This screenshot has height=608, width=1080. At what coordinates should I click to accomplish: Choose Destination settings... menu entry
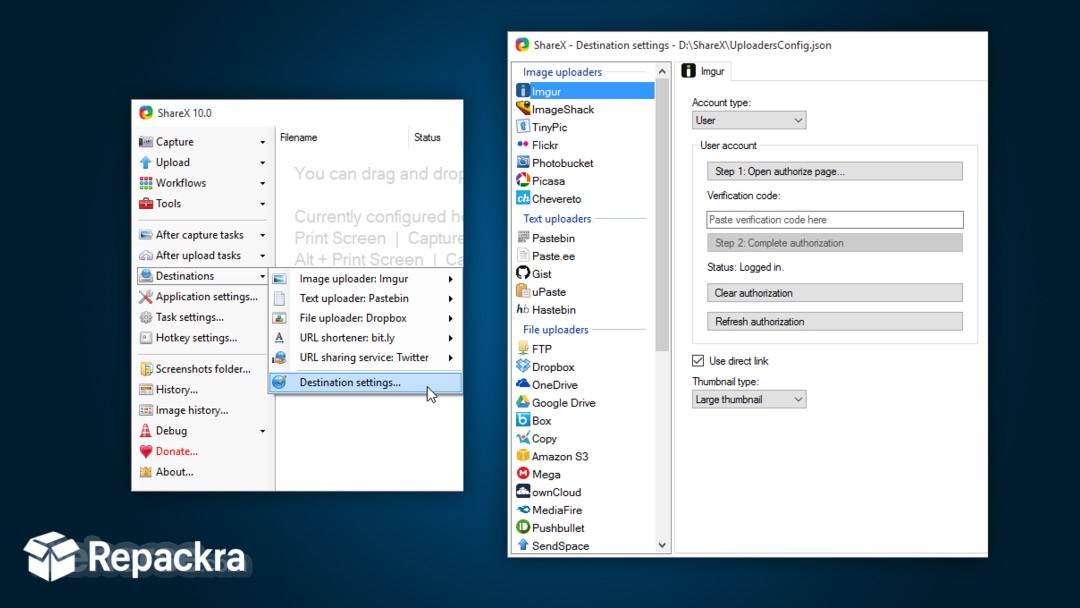(x=365, y=382)
